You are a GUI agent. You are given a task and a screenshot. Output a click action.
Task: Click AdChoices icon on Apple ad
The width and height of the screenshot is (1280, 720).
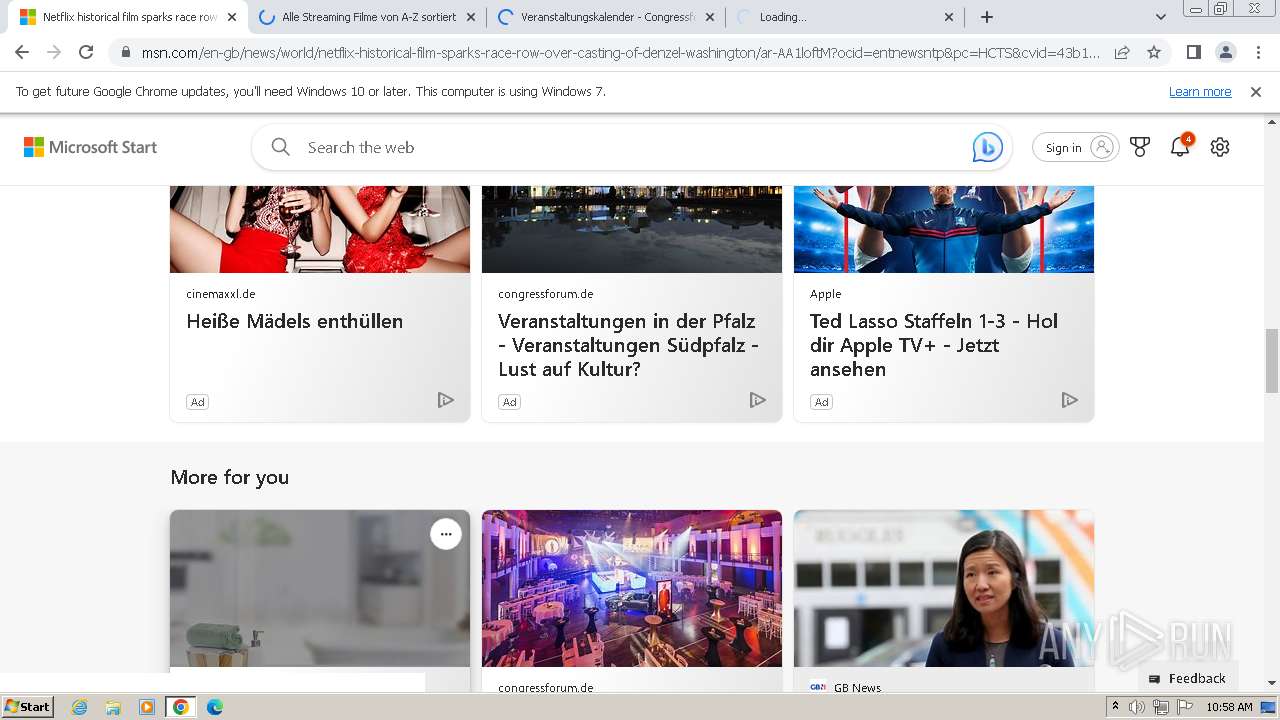coord(1070,400)
